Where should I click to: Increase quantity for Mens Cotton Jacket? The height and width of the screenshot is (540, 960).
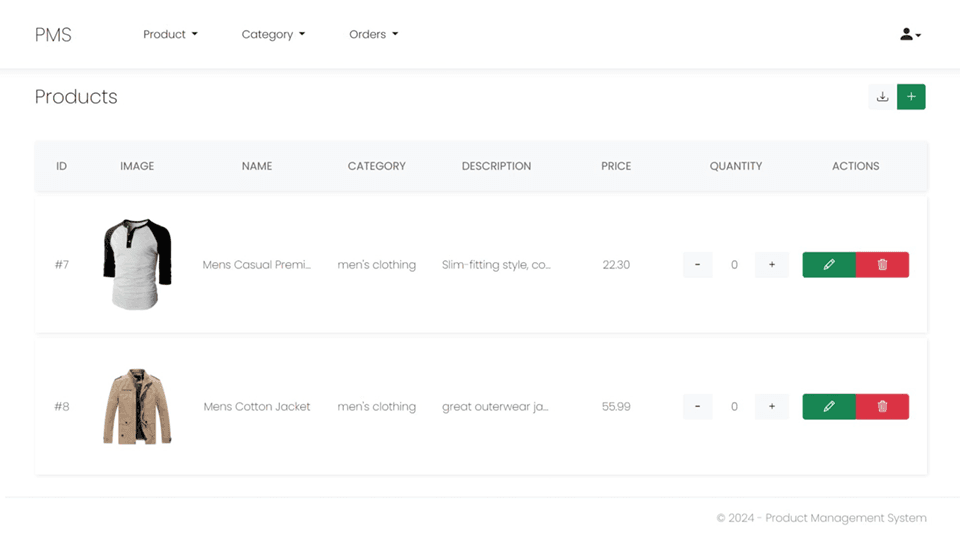pos(772,407)
